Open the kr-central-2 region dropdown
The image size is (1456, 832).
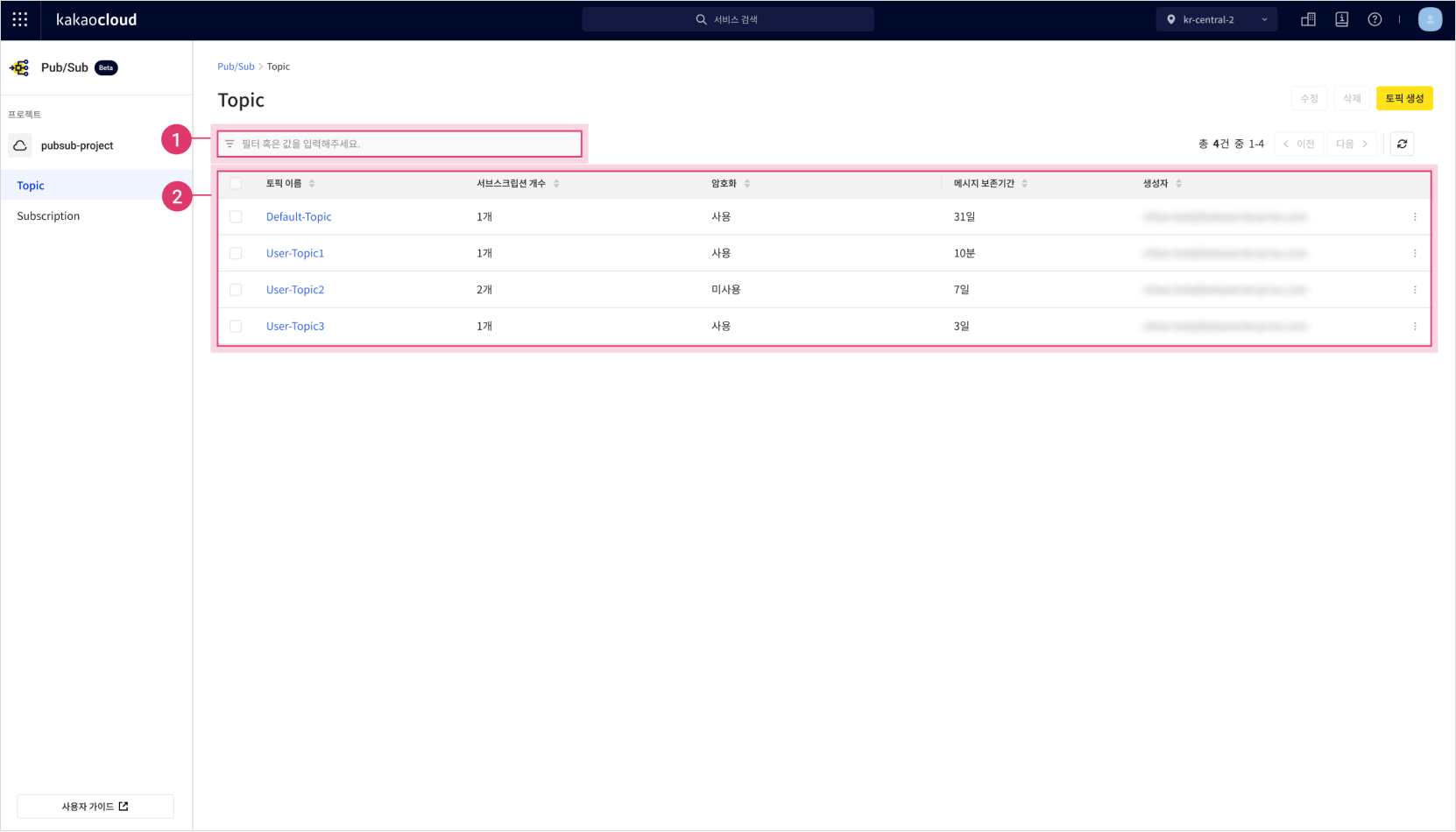click(1217, 19)
